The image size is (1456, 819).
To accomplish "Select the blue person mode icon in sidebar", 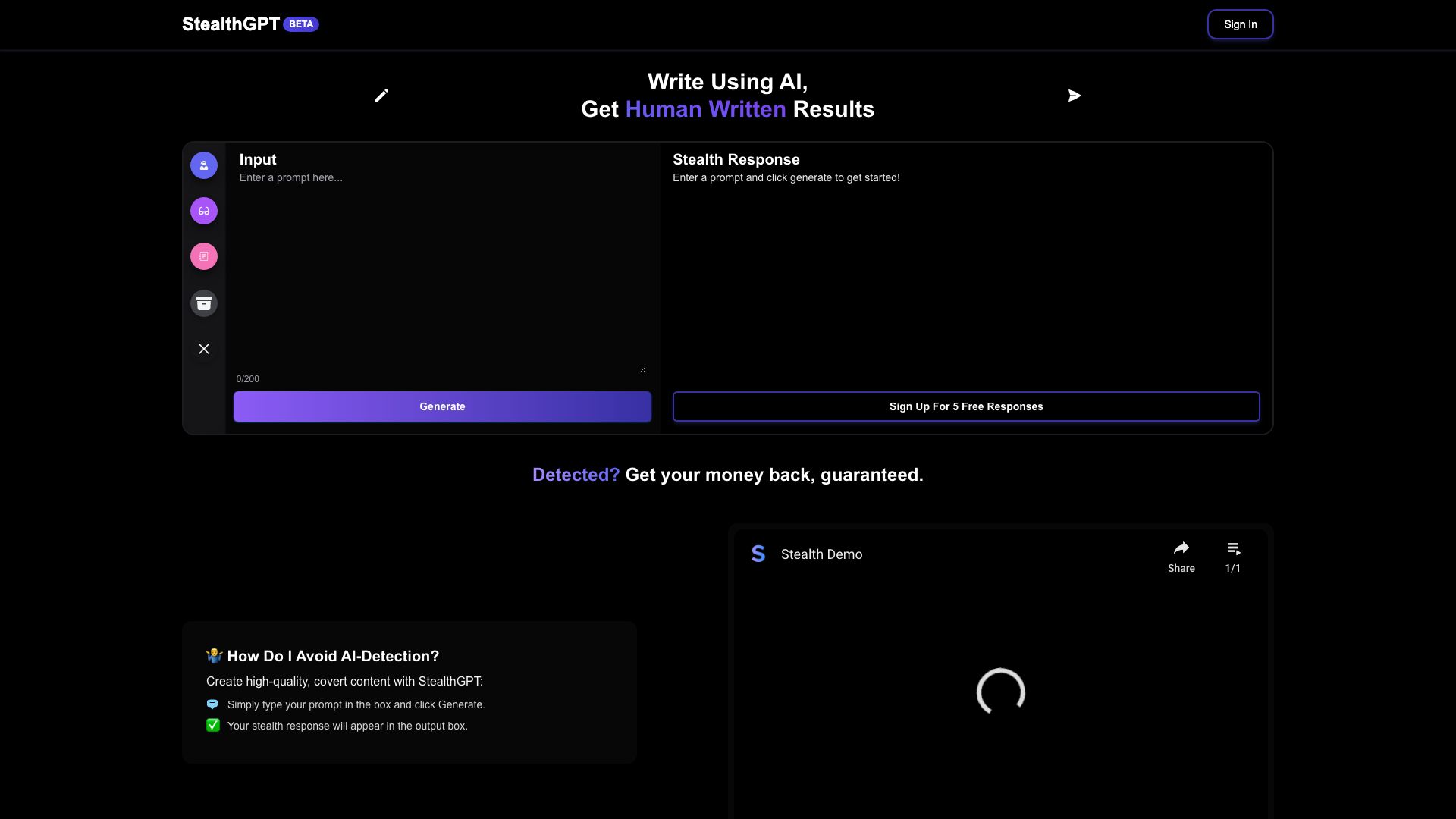I will (x=204, y=165).
